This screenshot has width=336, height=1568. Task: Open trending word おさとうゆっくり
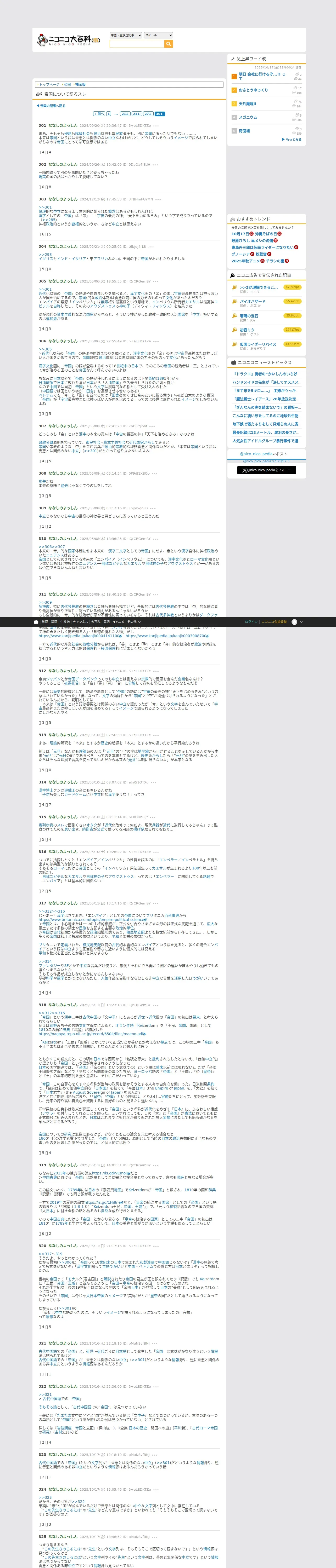[253, 90]
